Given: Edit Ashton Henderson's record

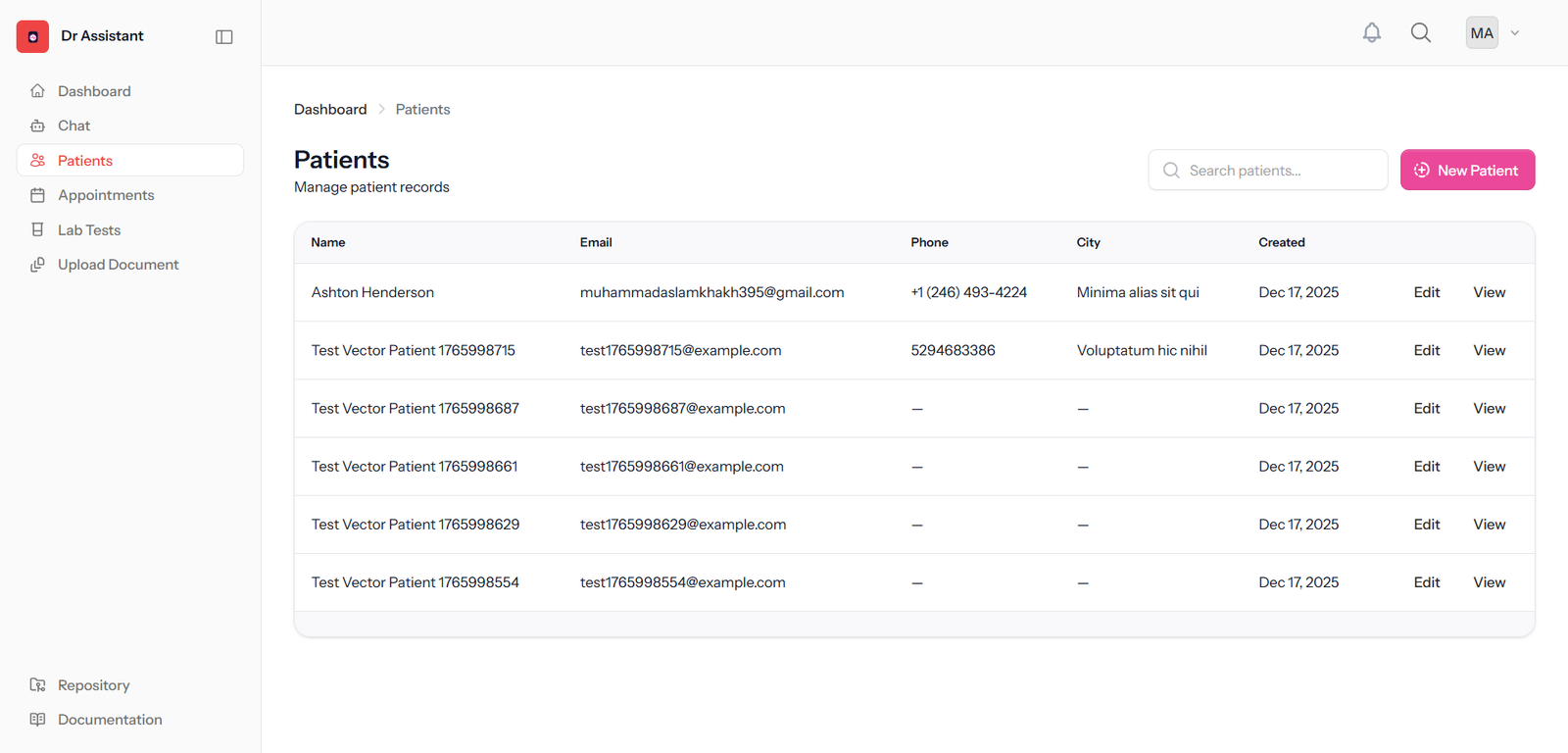Looking at the screenshot, I should pos(1427,292).
